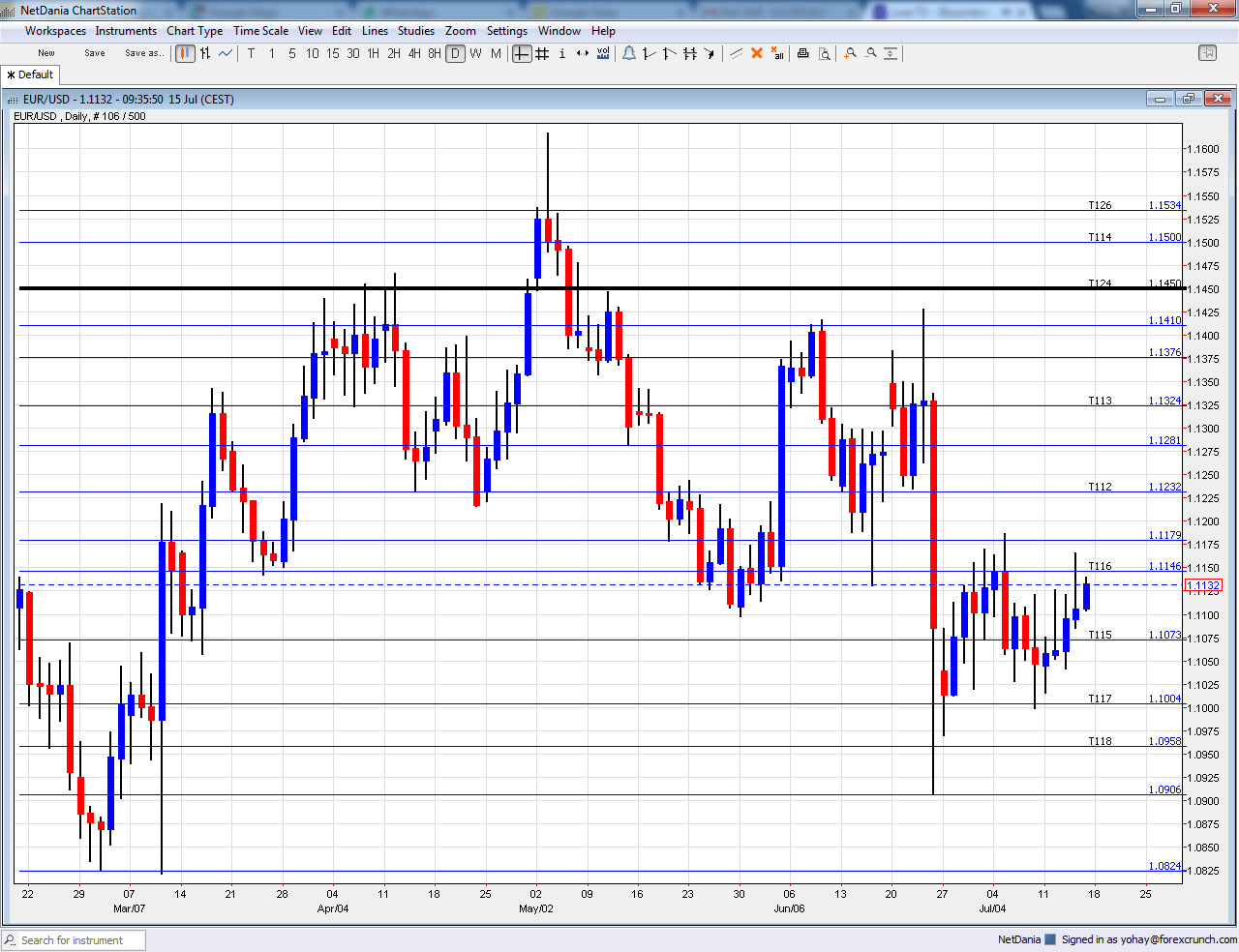
Task: Click the New workspace button
Action: (46, 53)
